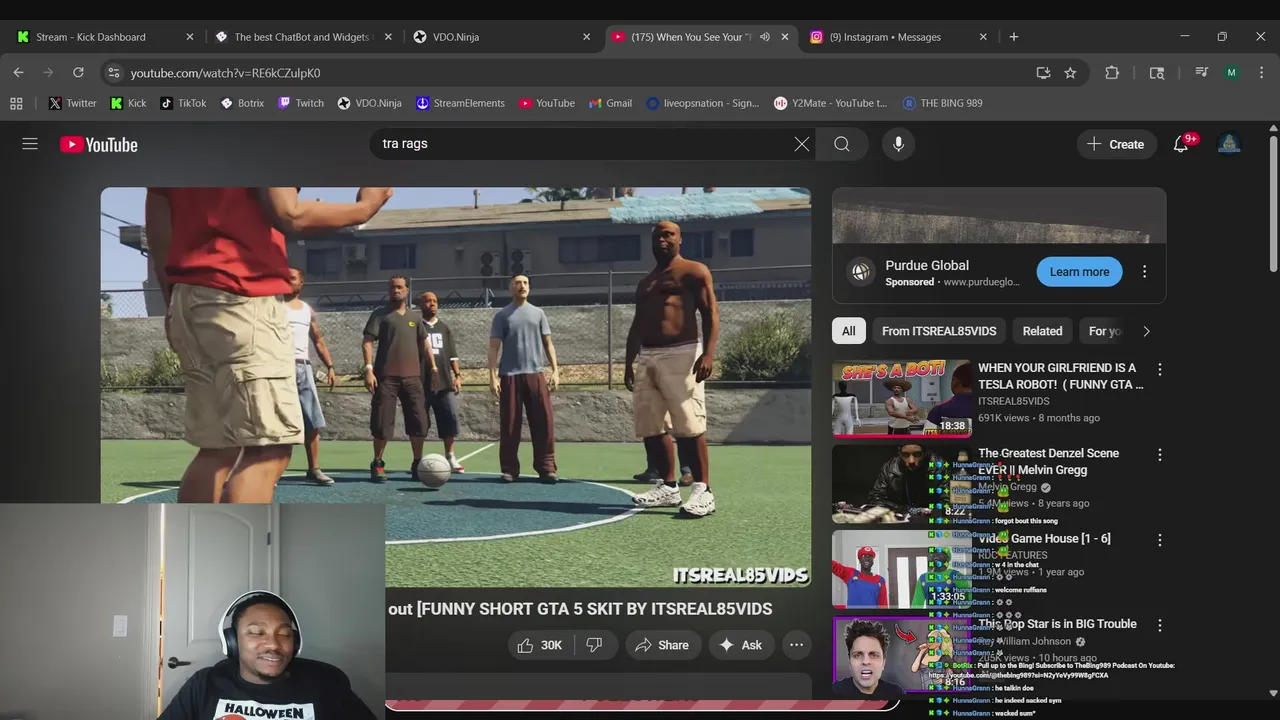Open the Ask button below the video
This screenshot has height=720, width=1280.
741,645
